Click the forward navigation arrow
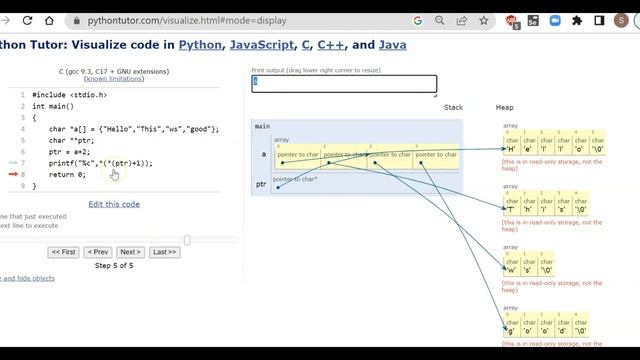This screenshot has height=360, width=640. click(5, 20)
